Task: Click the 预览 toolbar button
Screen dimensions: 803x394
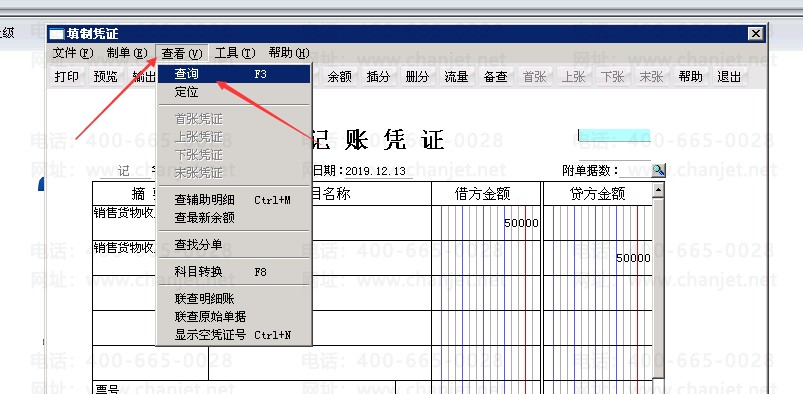Action: [x=105, y=77]
